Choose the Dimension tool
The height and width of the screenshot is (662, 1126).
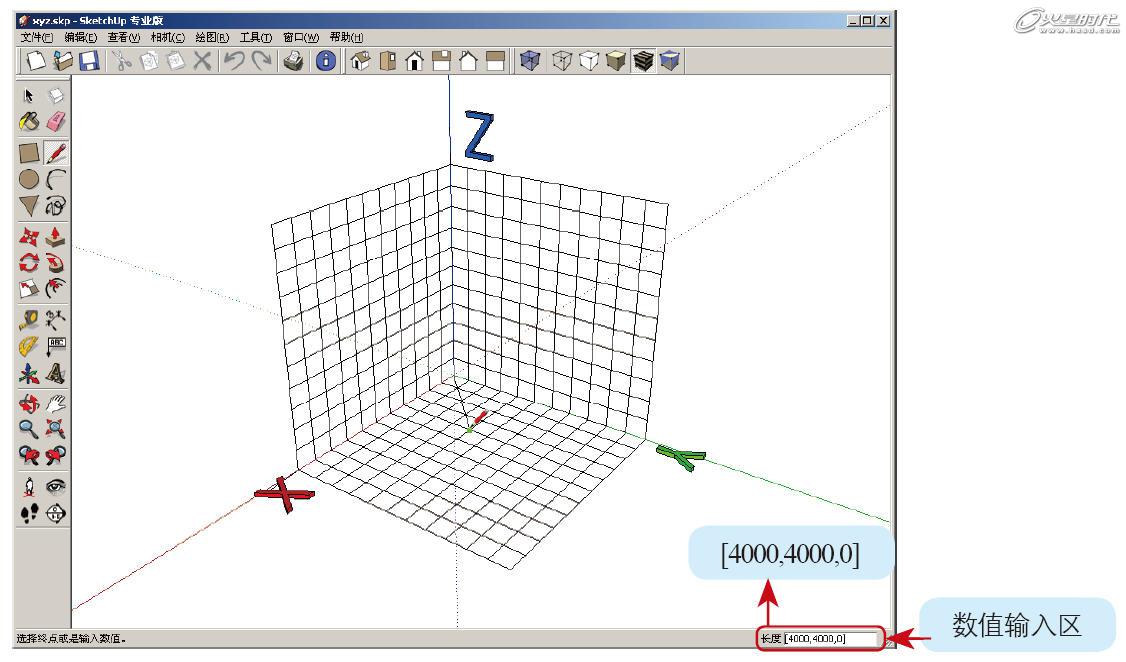point(56,320)
